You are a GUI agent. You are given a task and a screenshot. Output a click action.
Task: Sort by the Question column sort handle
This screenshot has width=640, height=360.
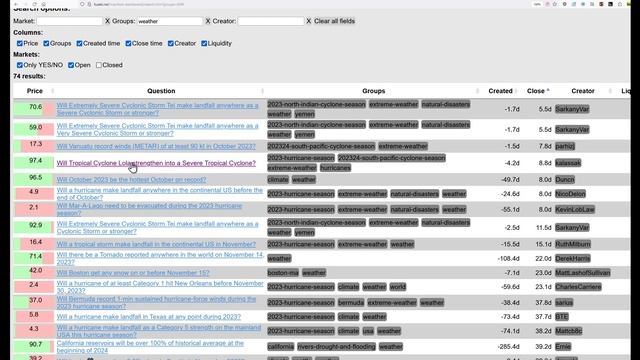coord(262,91)
